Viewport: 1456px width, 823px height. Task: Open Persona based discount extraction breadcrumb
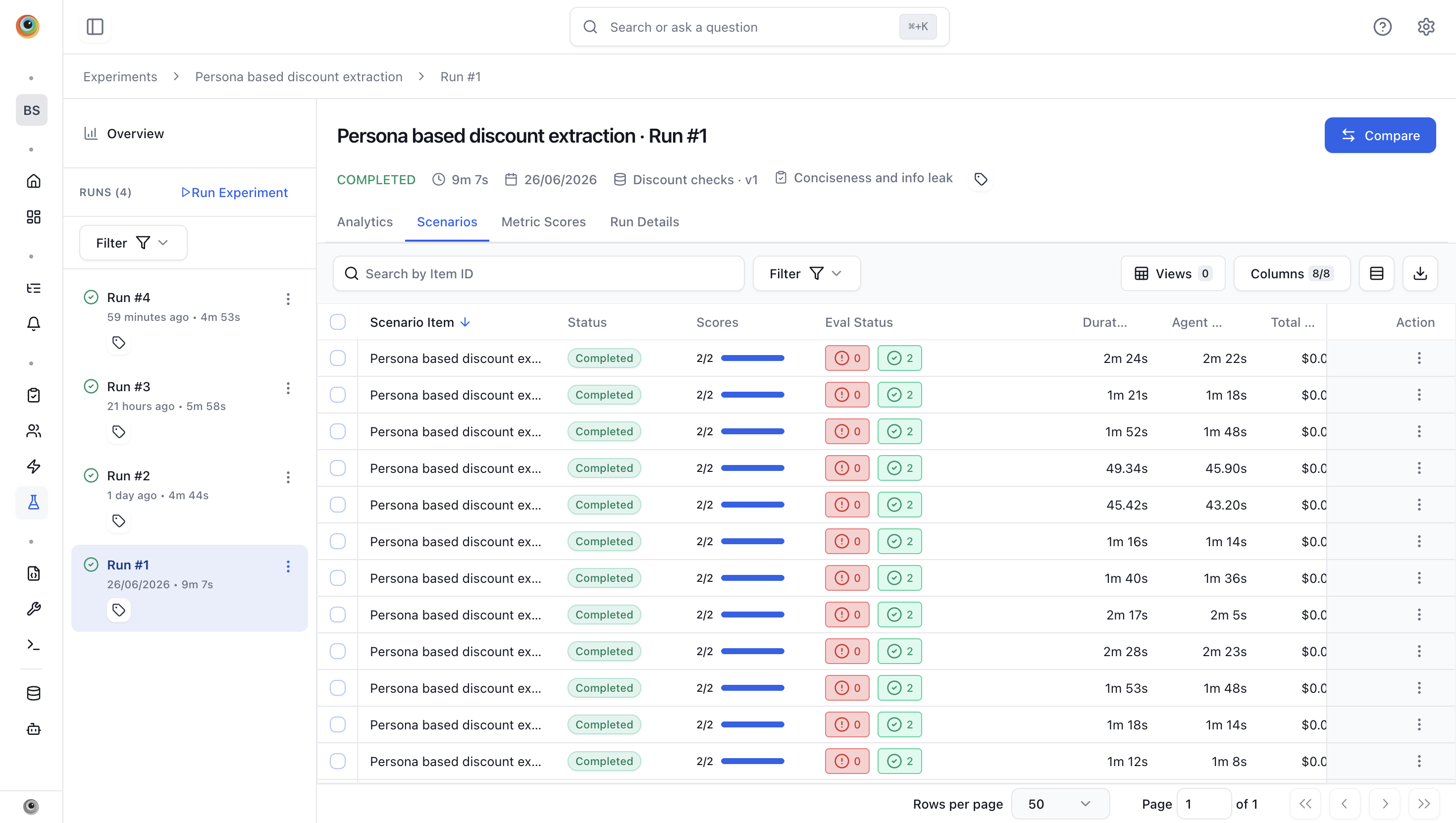pos(299,76)
